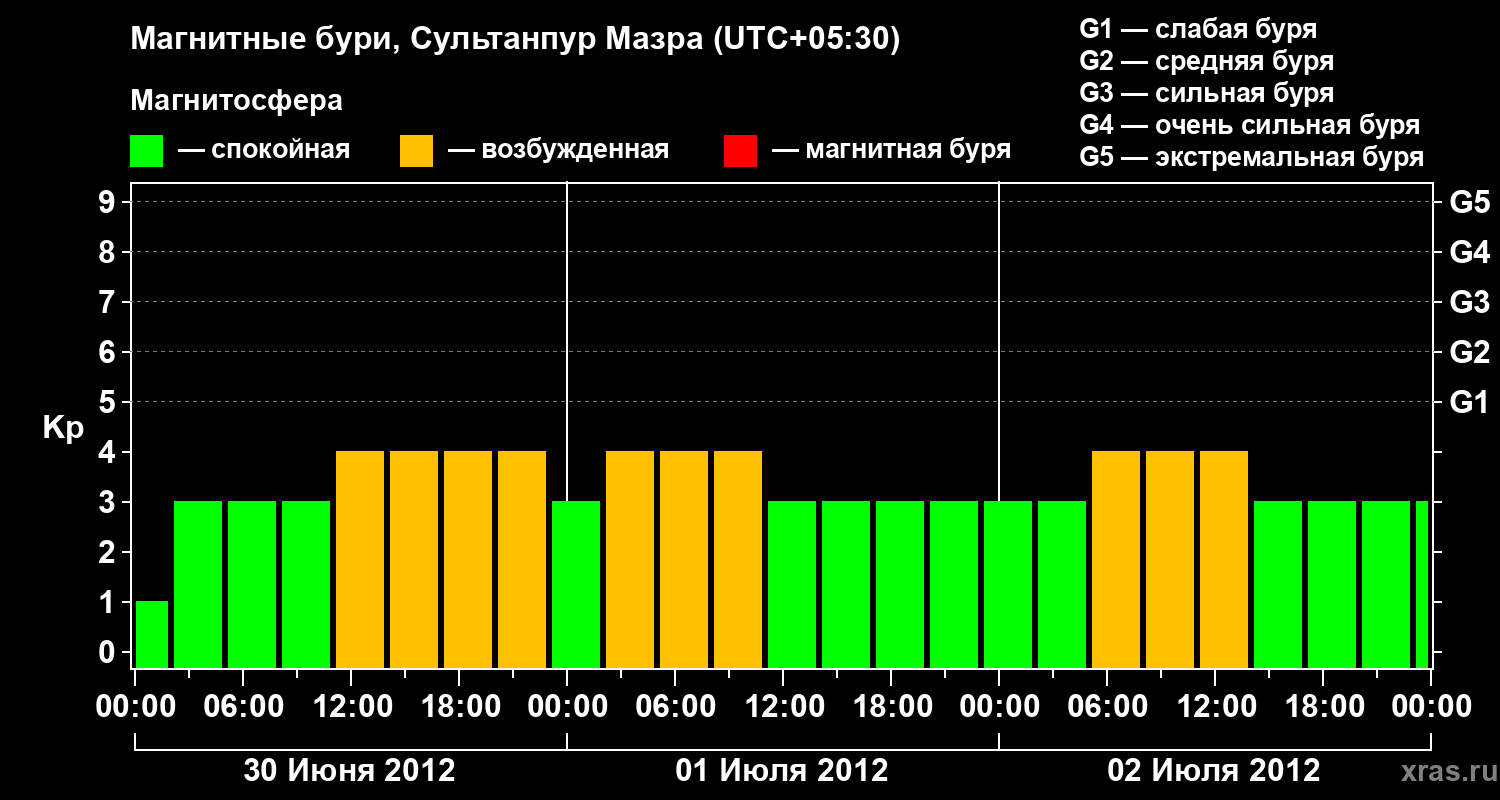
Task: Click the legend label '— магнитная буря'
Action: tap(892, 150)
